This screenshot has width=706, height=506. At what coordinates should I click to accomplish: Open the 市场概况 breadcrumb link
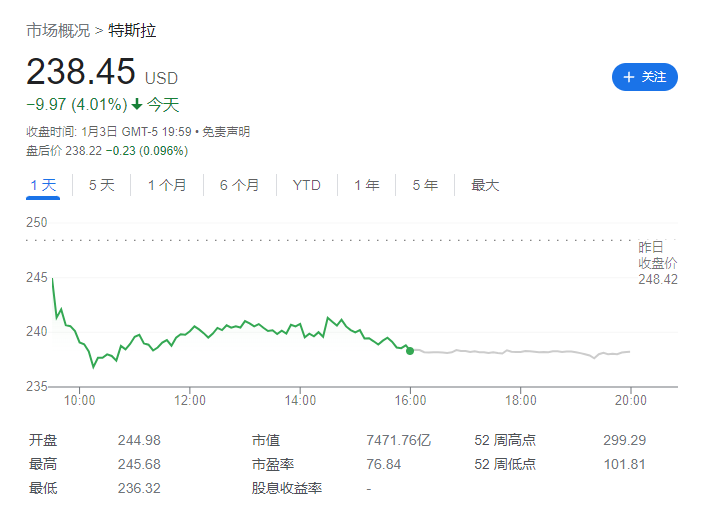[x=58, y=31]
